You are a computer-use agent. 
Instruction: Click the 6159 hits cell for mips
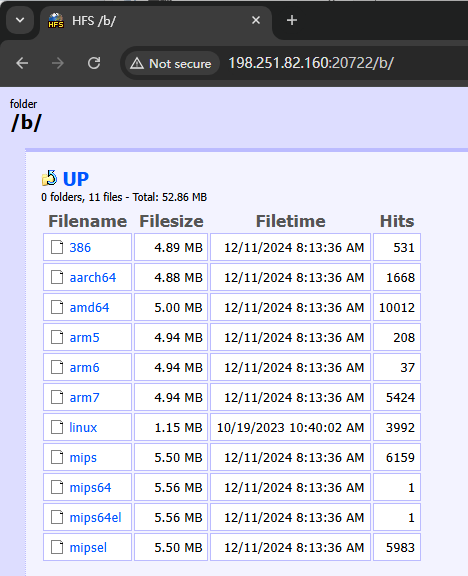tap(397, 458)
